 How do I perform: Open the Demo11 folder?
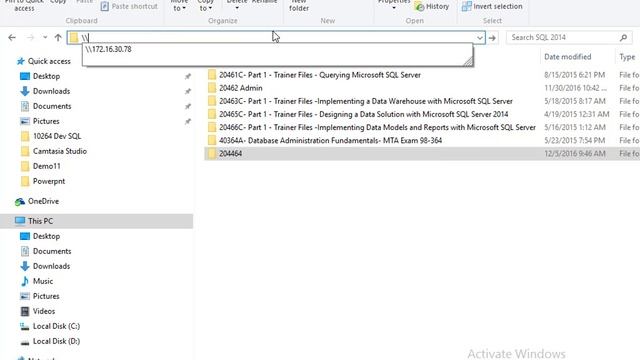47,166
